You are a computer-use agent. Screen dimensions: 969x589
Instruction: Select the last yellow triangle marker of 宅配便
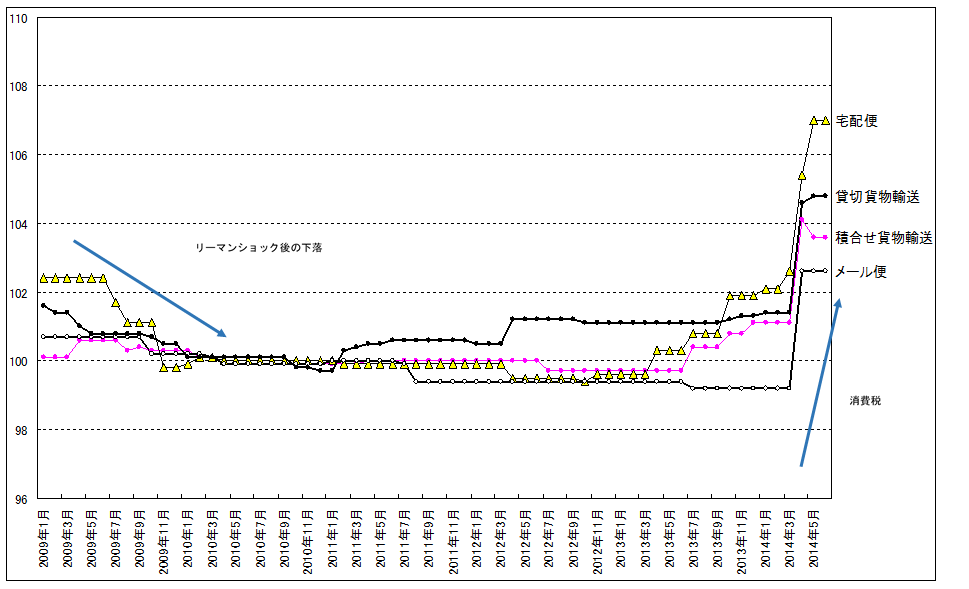click(x=825, y=120)
